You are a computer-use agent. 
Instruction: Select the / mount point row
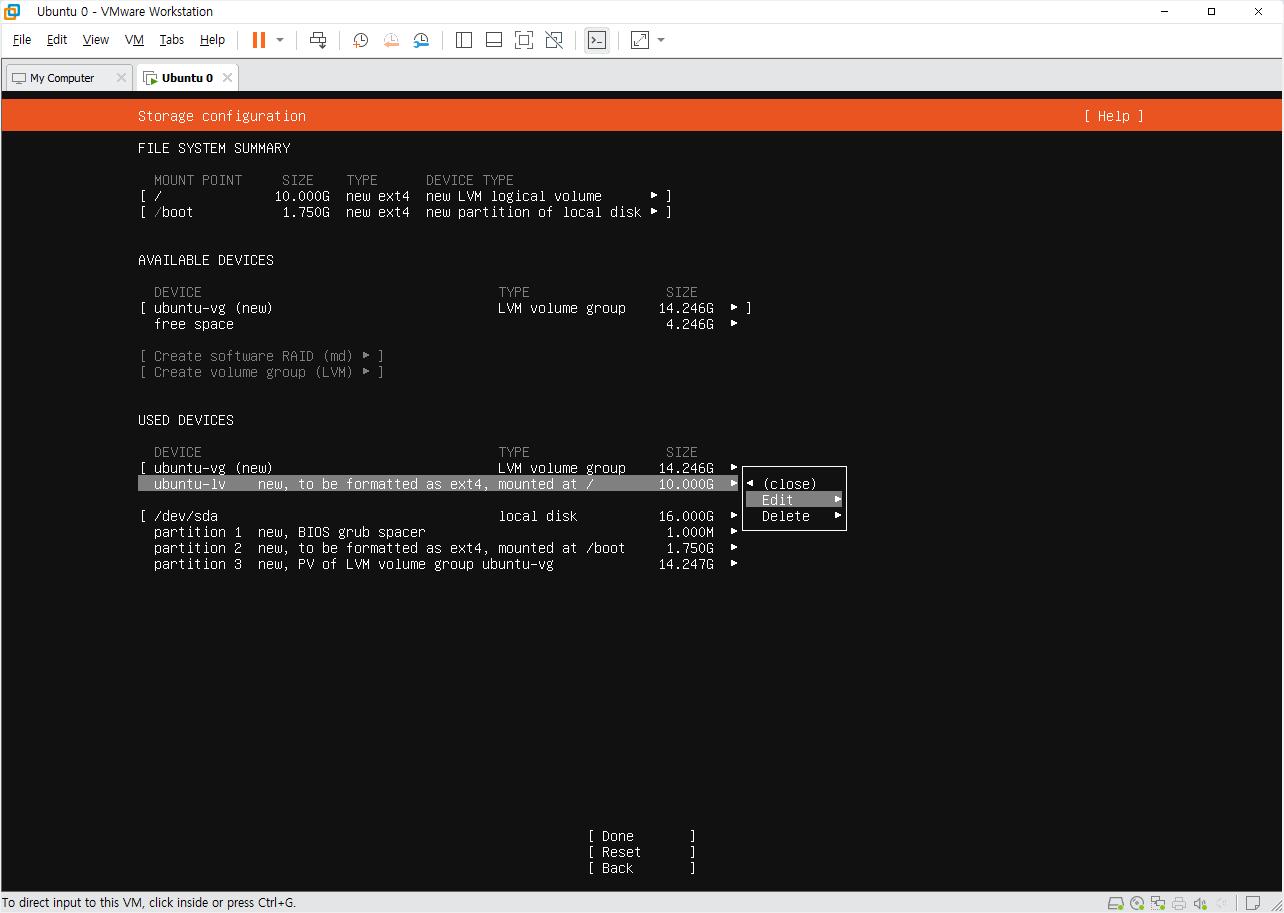pyautogui.click(x=405, y=196)
